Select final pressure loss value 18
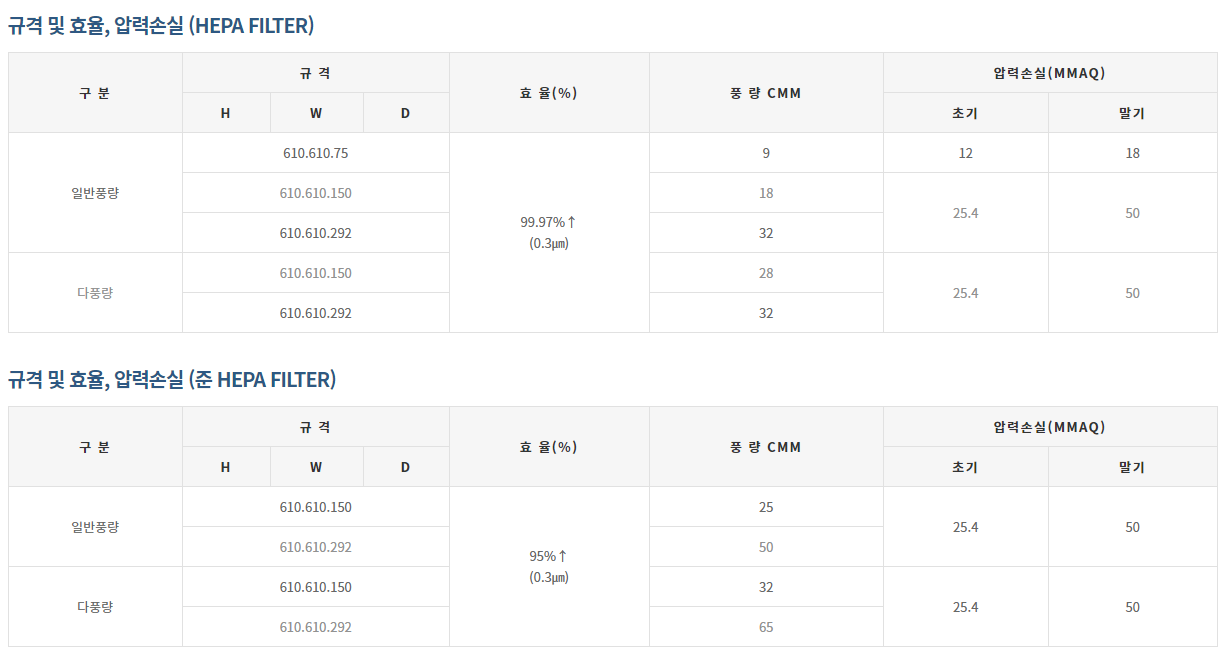 coord(1131,153)
